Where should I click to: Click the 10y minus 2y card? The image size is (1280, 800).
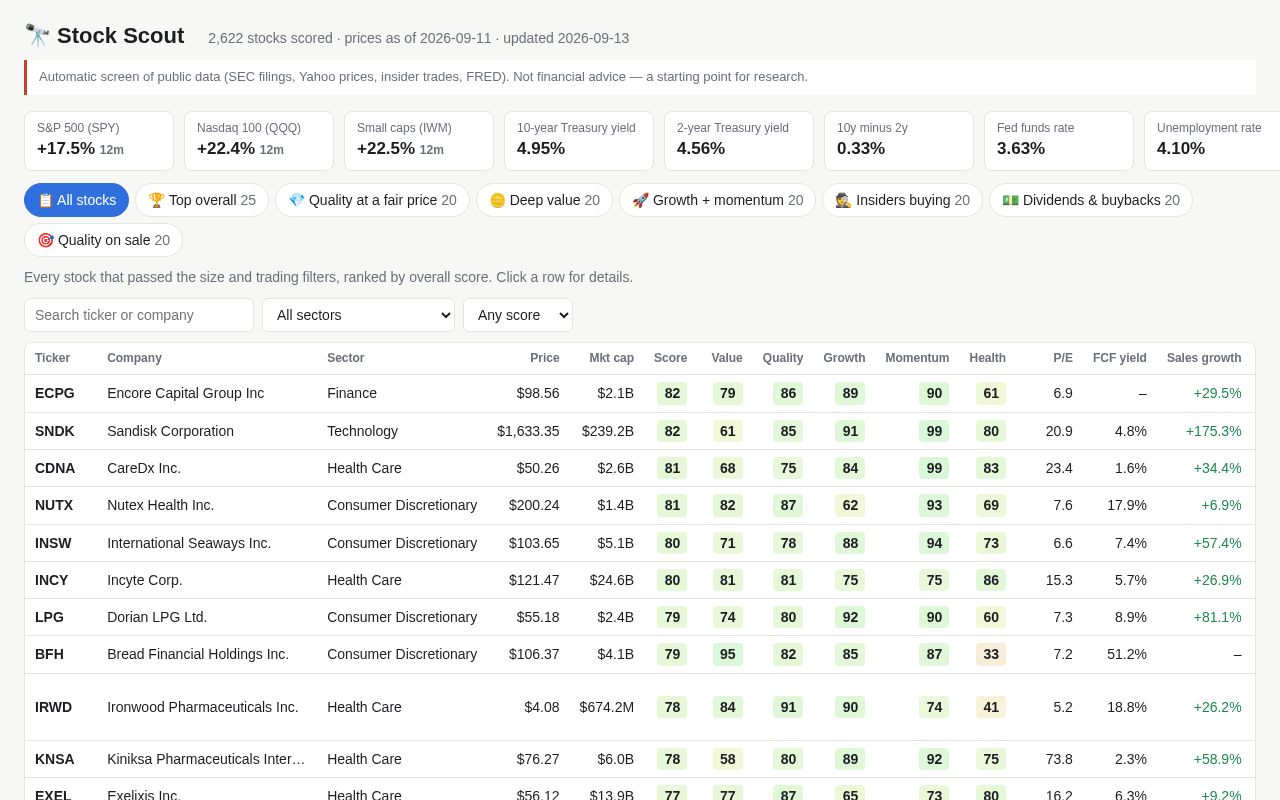coord(899,141)
